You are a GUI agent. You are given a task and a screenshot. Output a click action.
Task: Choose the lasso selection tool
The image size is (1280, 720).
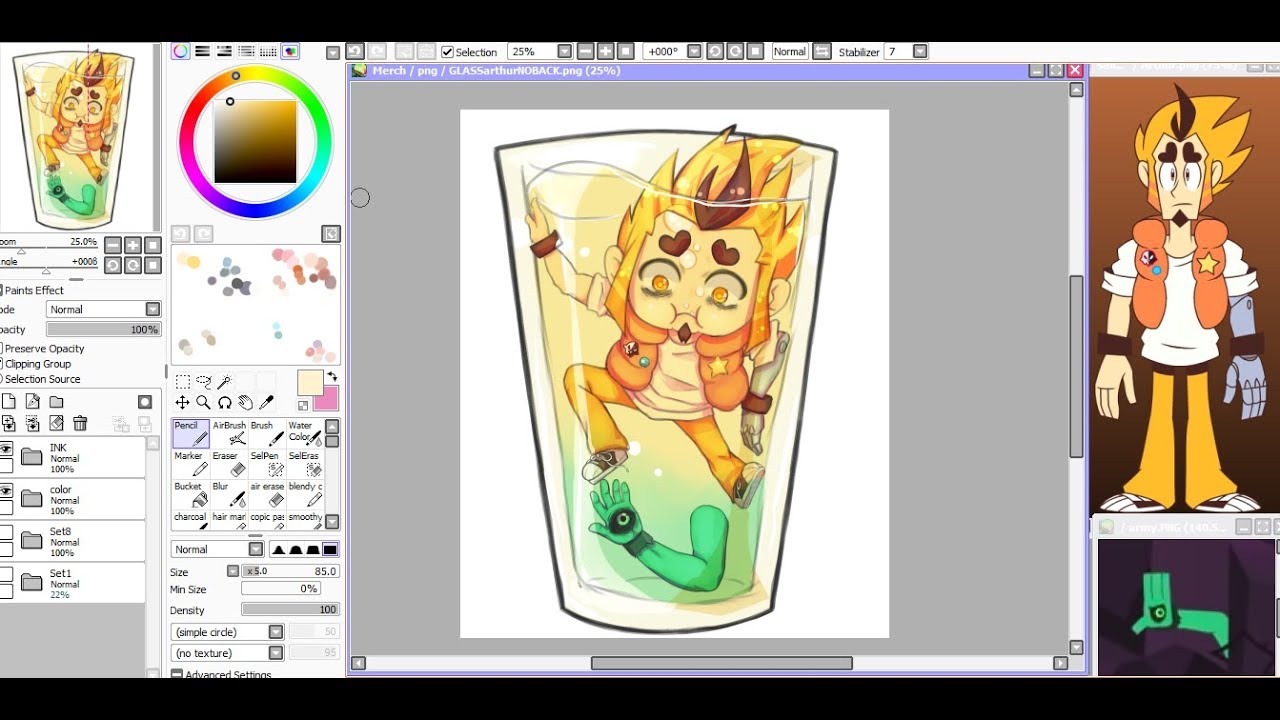[x=203, y=382]
